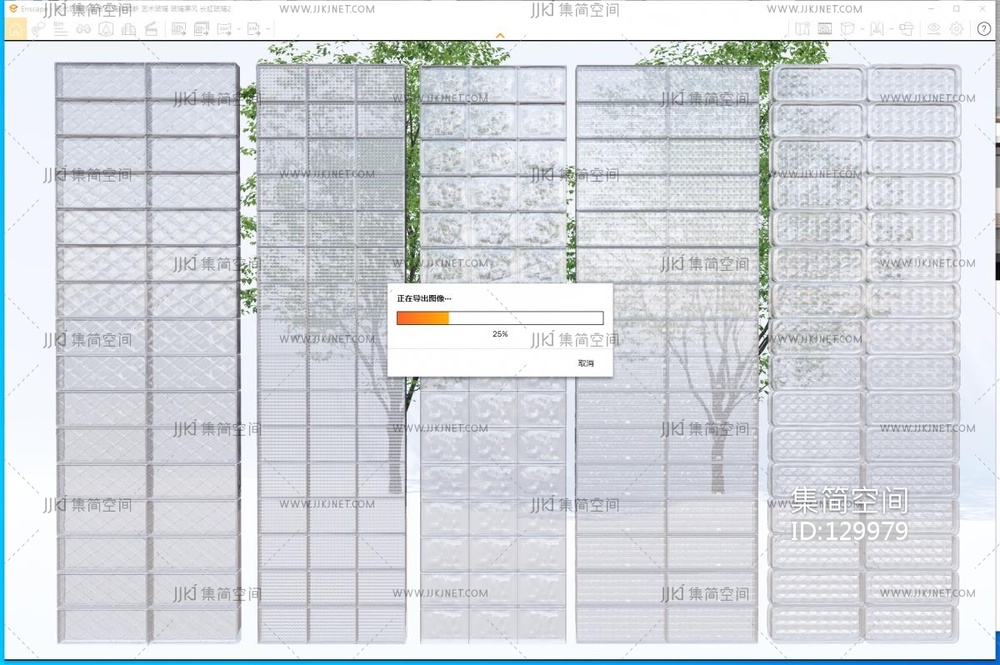Screen dimensions: 1000x665
Task: Click the 取消 cancel button
Action: coord(586,363)
